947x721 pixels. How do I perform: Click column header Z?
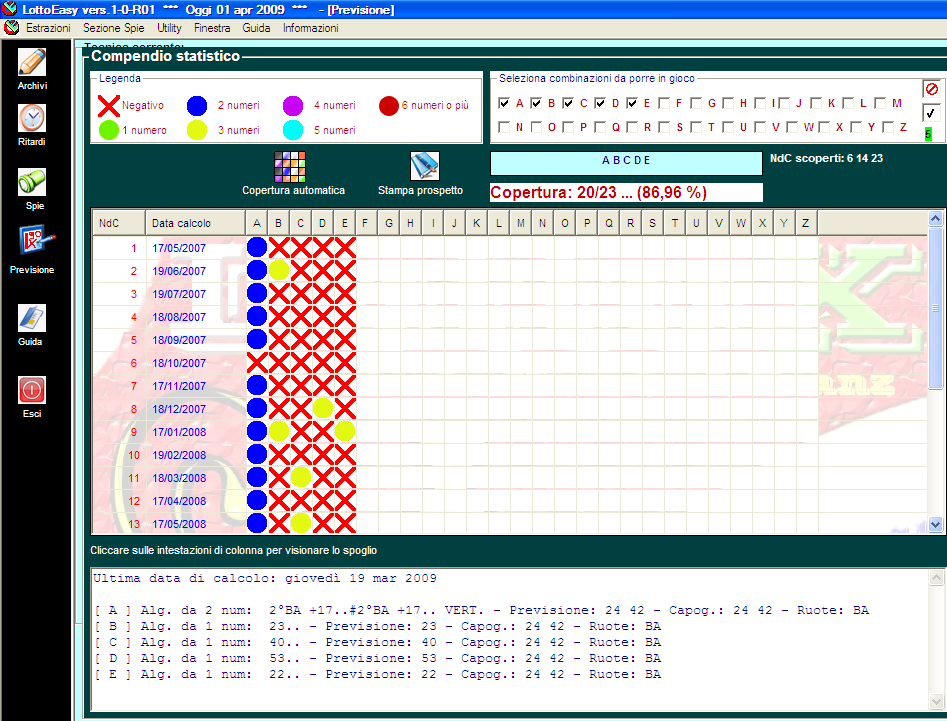(806, 223)
